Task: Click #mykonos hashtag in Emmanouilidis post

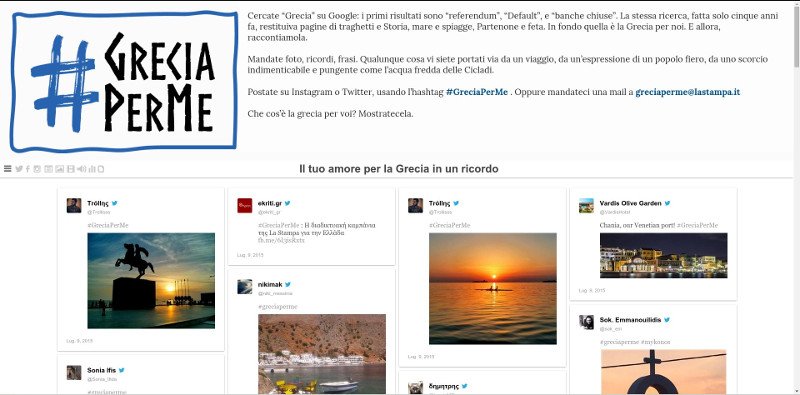Action: [x=656, y=342]
